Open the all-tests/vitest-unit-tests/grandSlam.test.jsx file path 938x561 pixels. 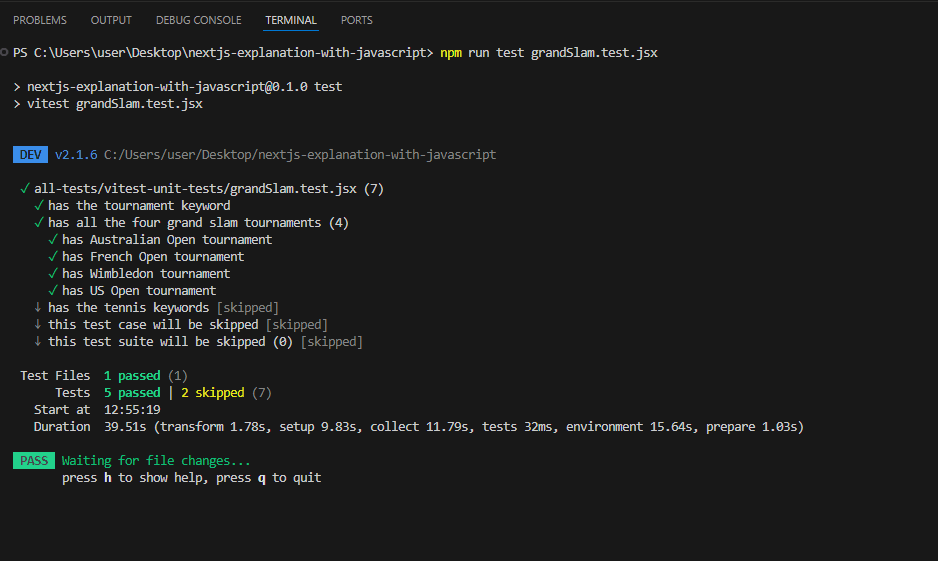coord(195,189)
